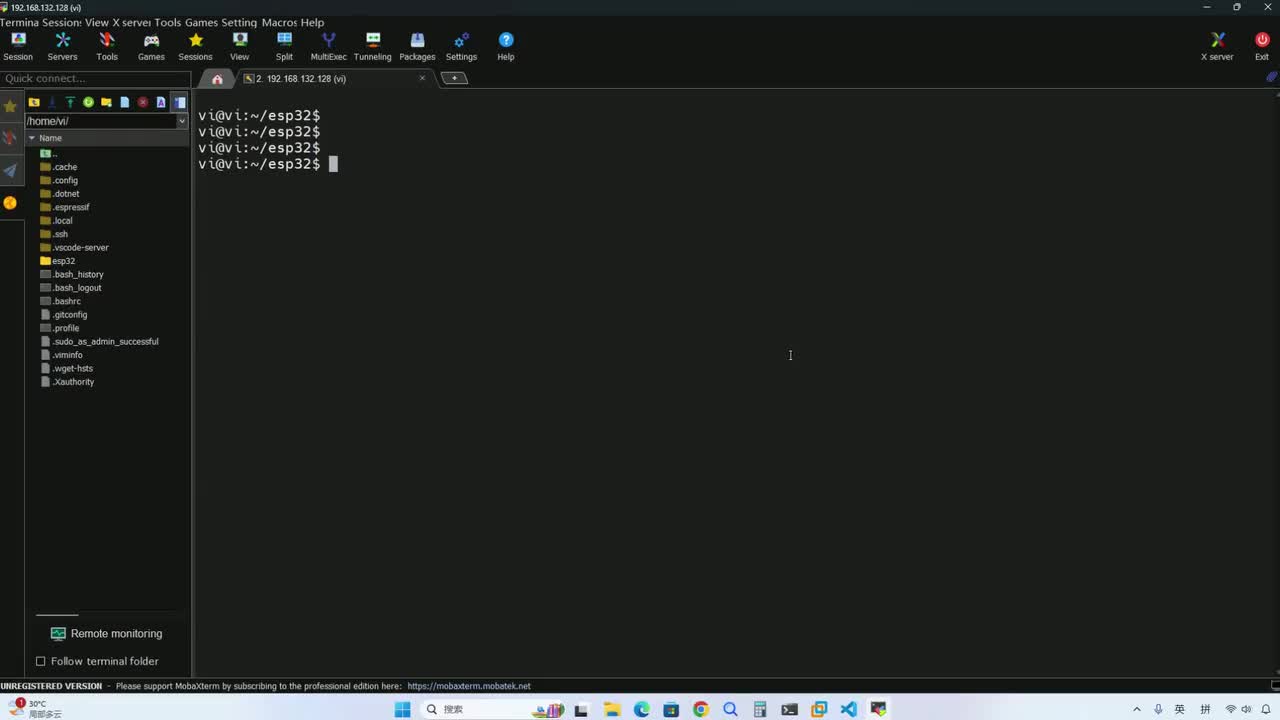Create a new folder in SFTP panel
The width and height of the screenshot is (1280, 720).
(106, 102)
